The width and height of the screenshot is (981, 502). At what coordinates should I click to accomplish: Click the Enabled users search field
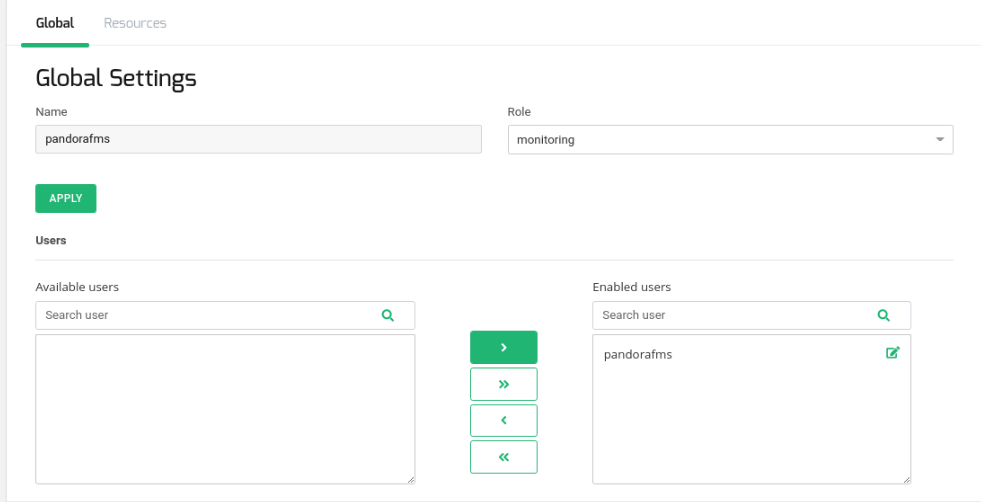click(x=751, y=315)
